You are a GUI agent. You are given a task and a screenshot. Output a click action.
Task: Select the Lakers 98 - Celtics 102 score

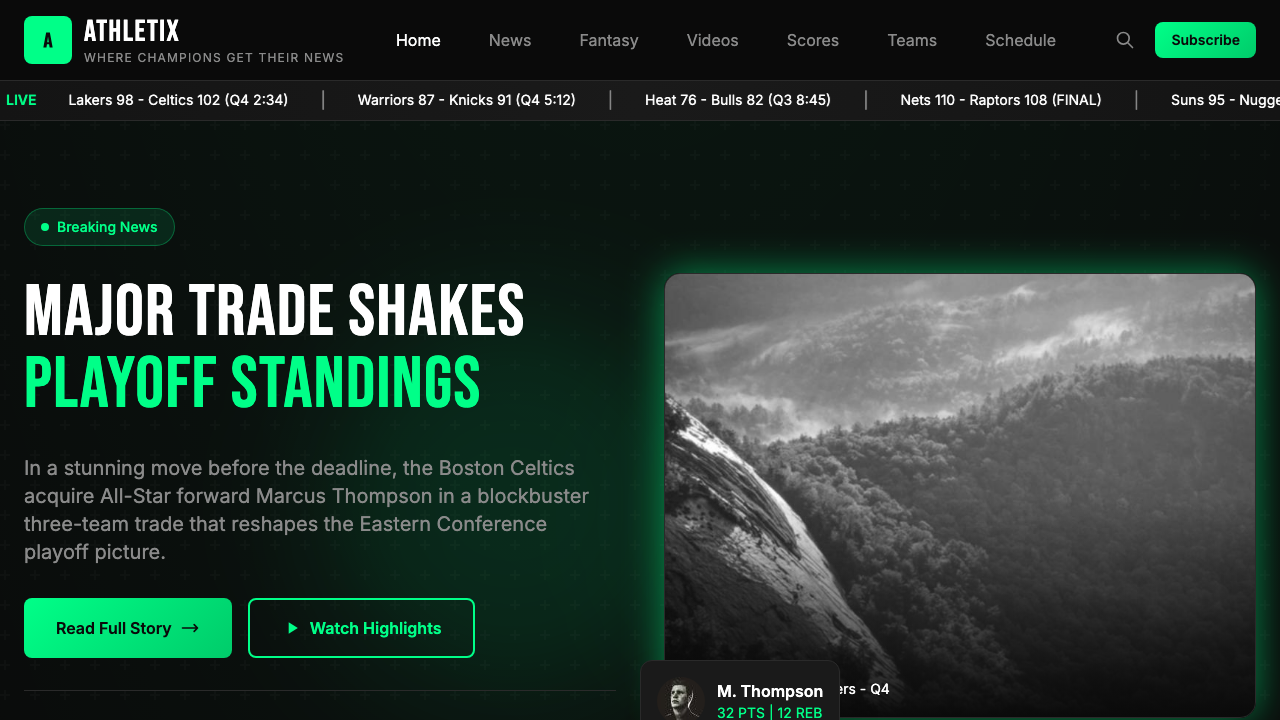178,100
